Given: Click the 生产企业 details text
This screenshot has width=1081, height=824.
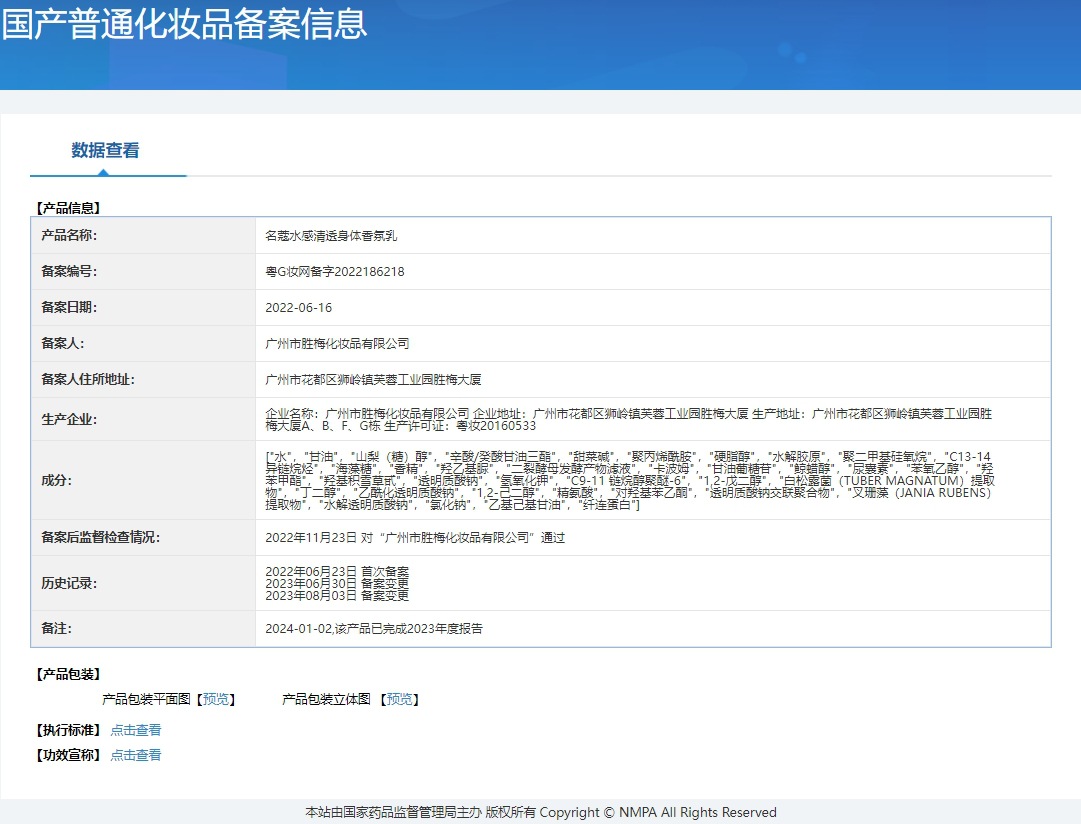Looking at the screenshot, I should (x=629, y=419).
